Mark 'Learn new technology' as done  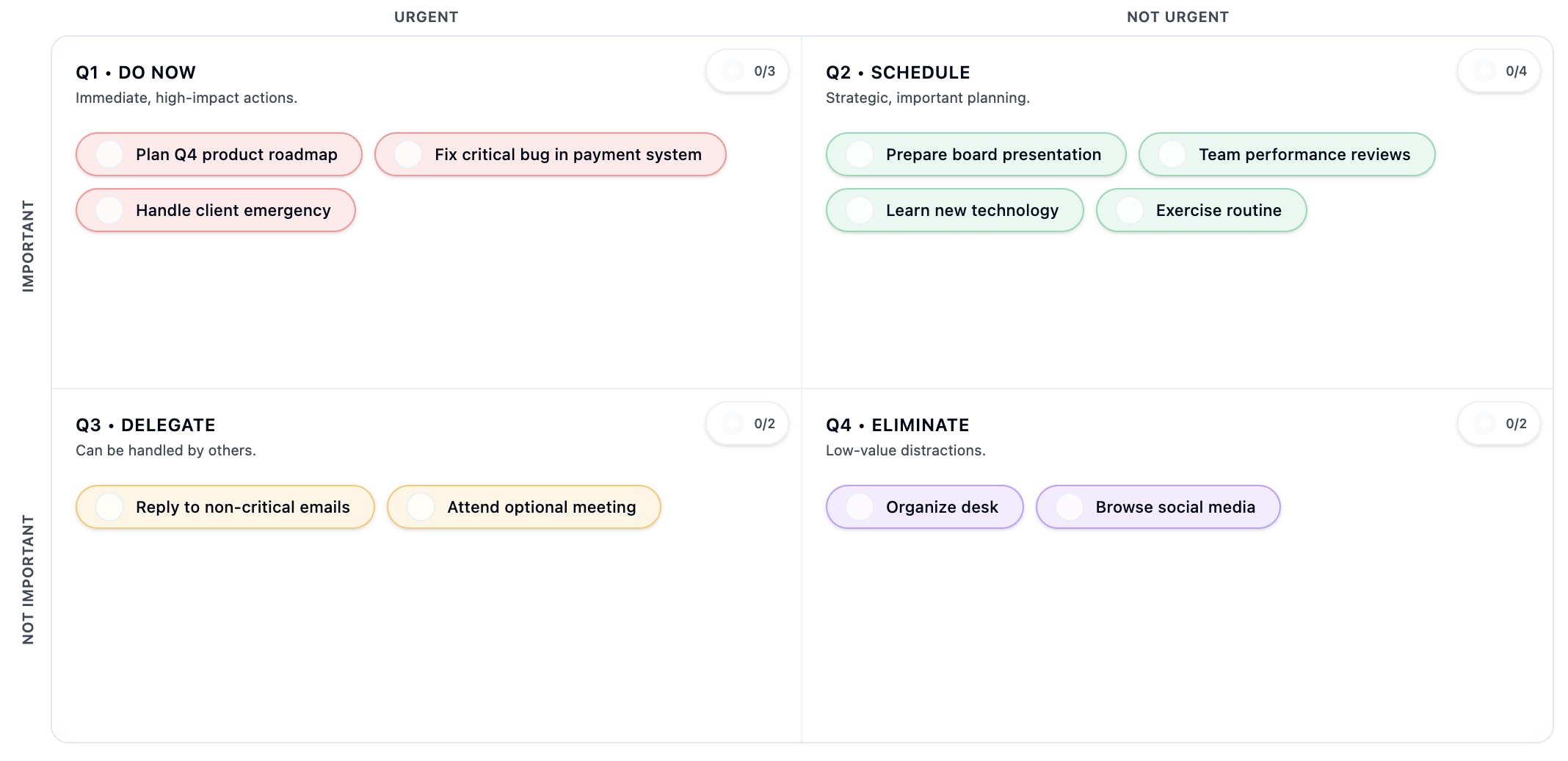(x=860, y=210)
